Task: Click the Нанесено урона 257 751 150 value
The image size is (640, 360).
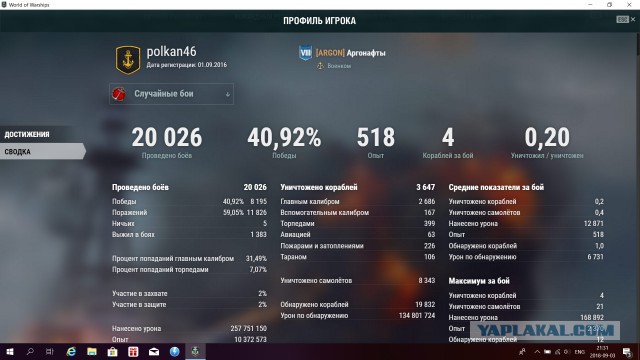Action: (249, 329)
